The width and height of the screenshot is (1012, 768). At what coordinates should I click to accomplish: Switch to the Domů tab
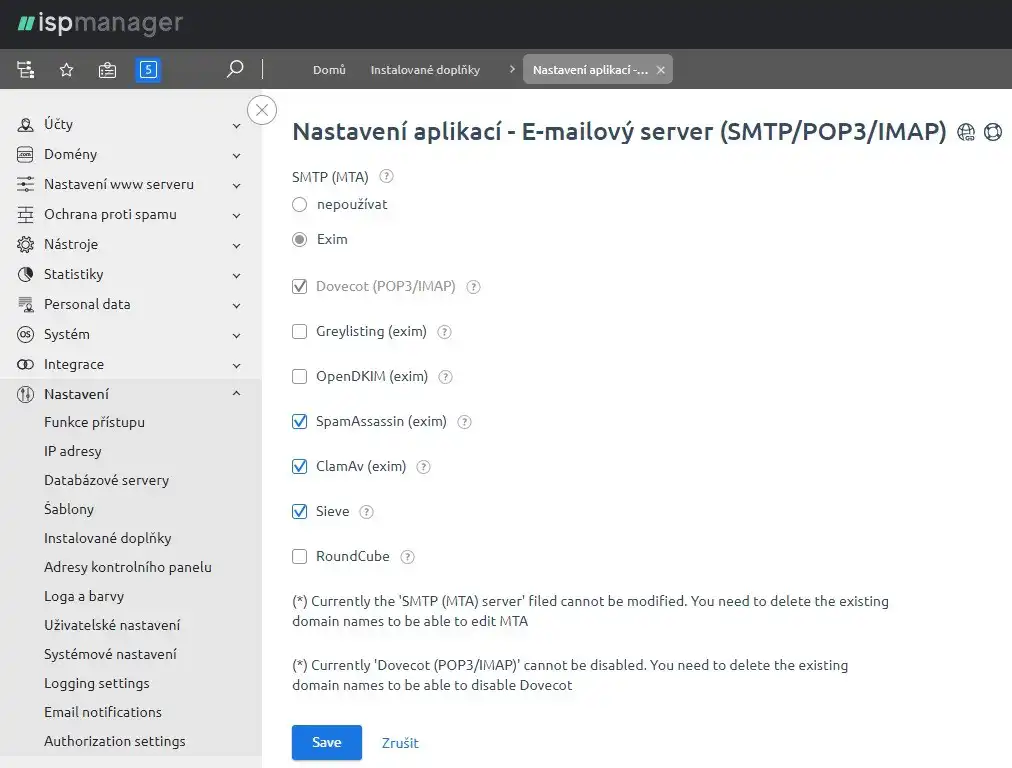point(329,70)
